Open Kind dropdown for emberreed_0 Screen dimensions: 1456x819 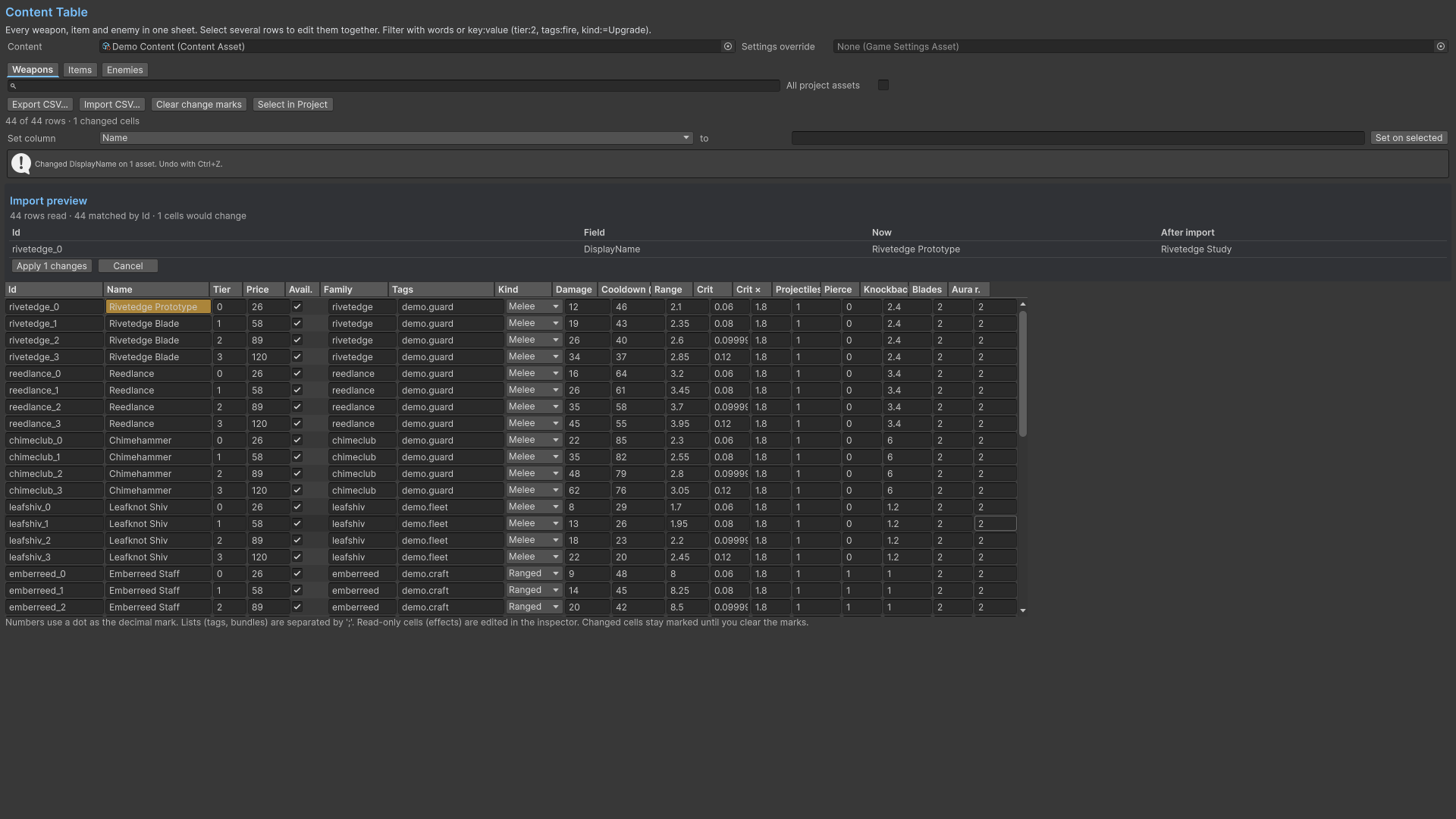click(534, 573)
